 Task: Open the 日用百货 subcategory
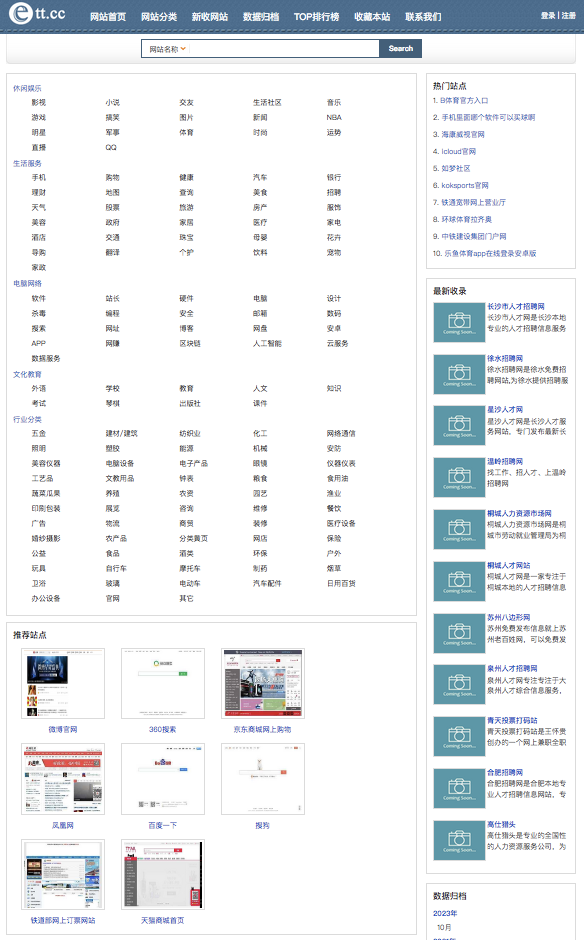341,583
